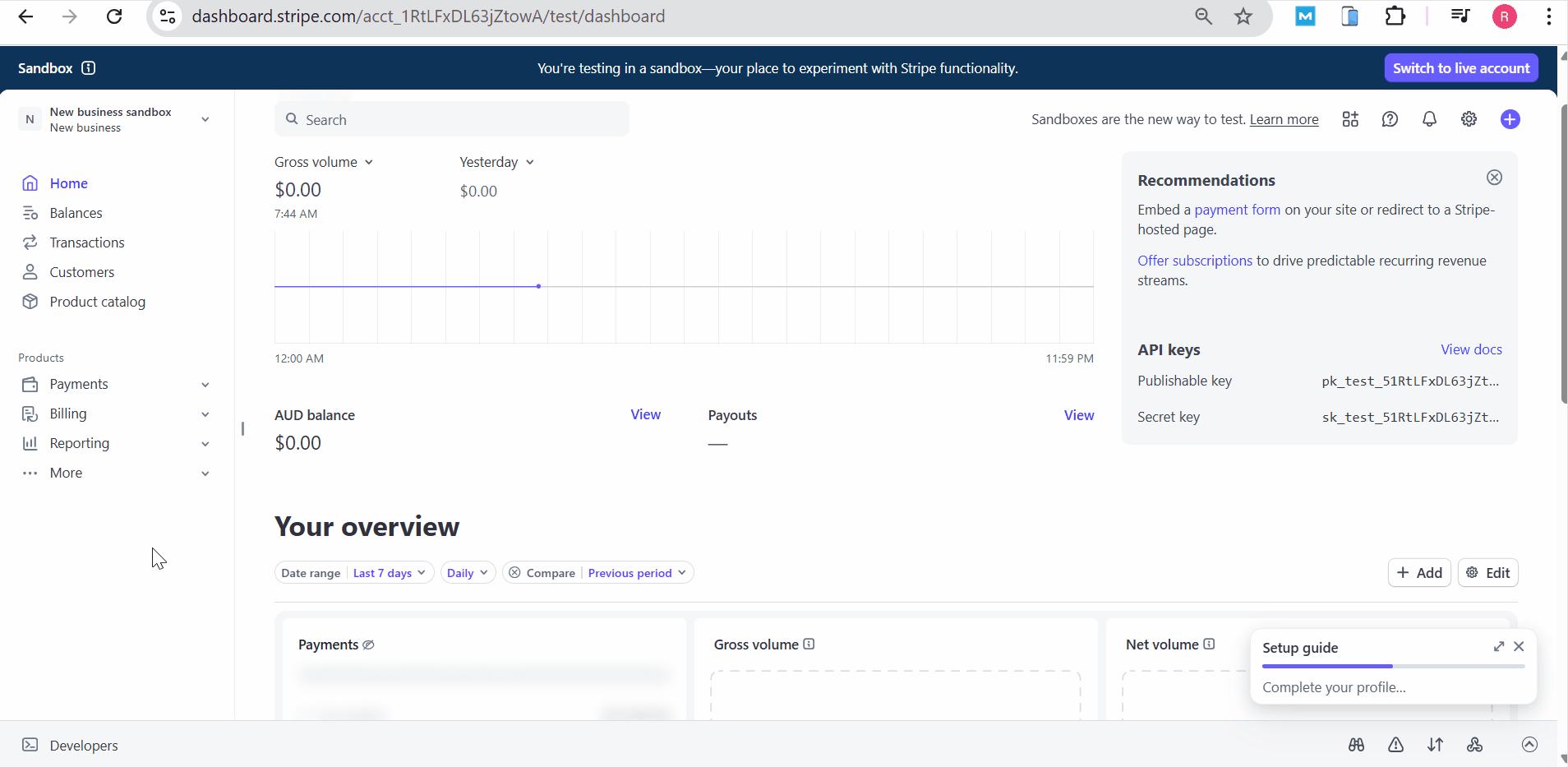The width and height of the screenshot is (1568, 767).
Task: Open the settings gear in Stripe header
Action: (1469, 119)
